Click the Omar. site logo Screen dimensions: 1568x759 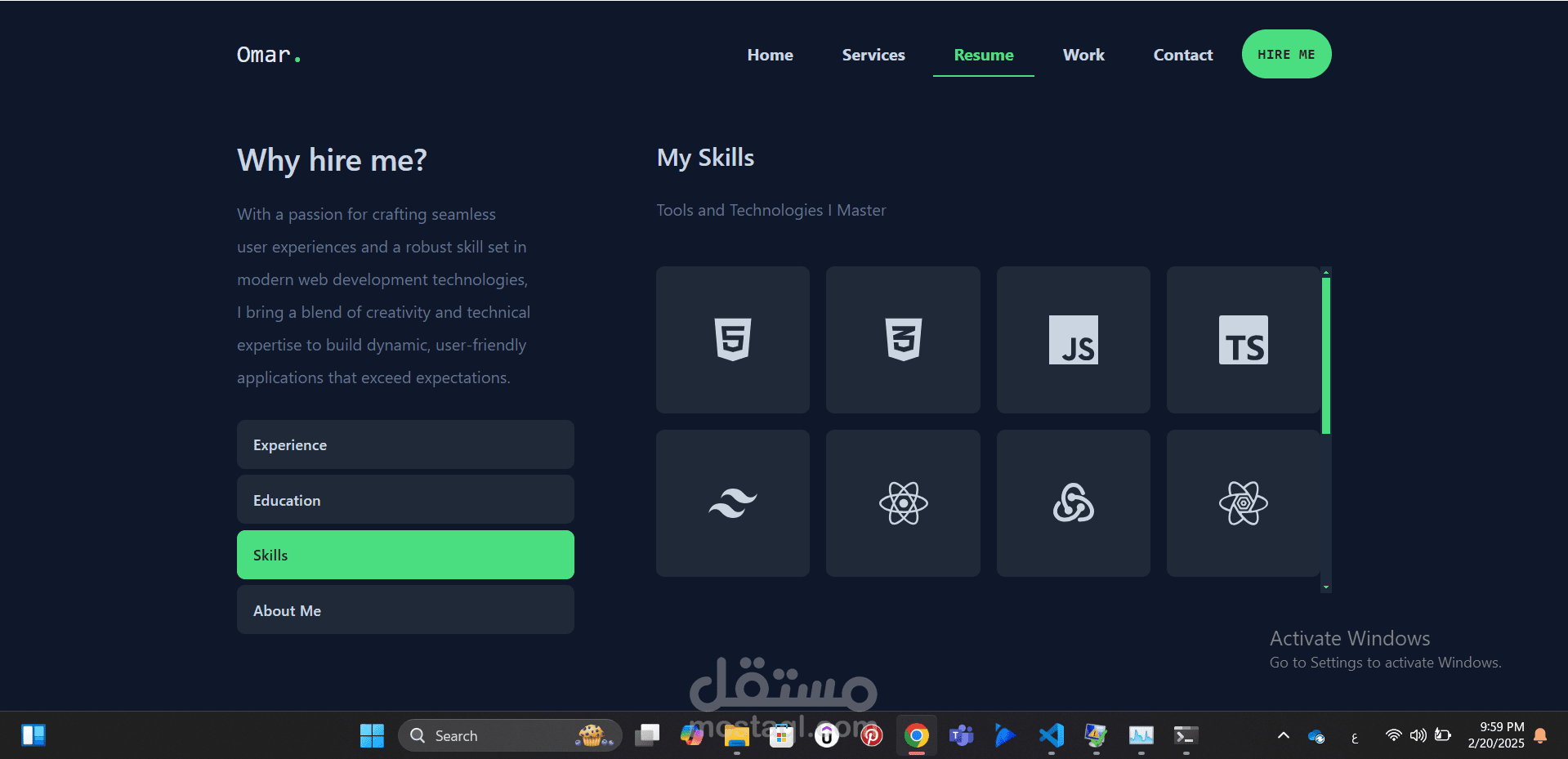tap(269, 55)
